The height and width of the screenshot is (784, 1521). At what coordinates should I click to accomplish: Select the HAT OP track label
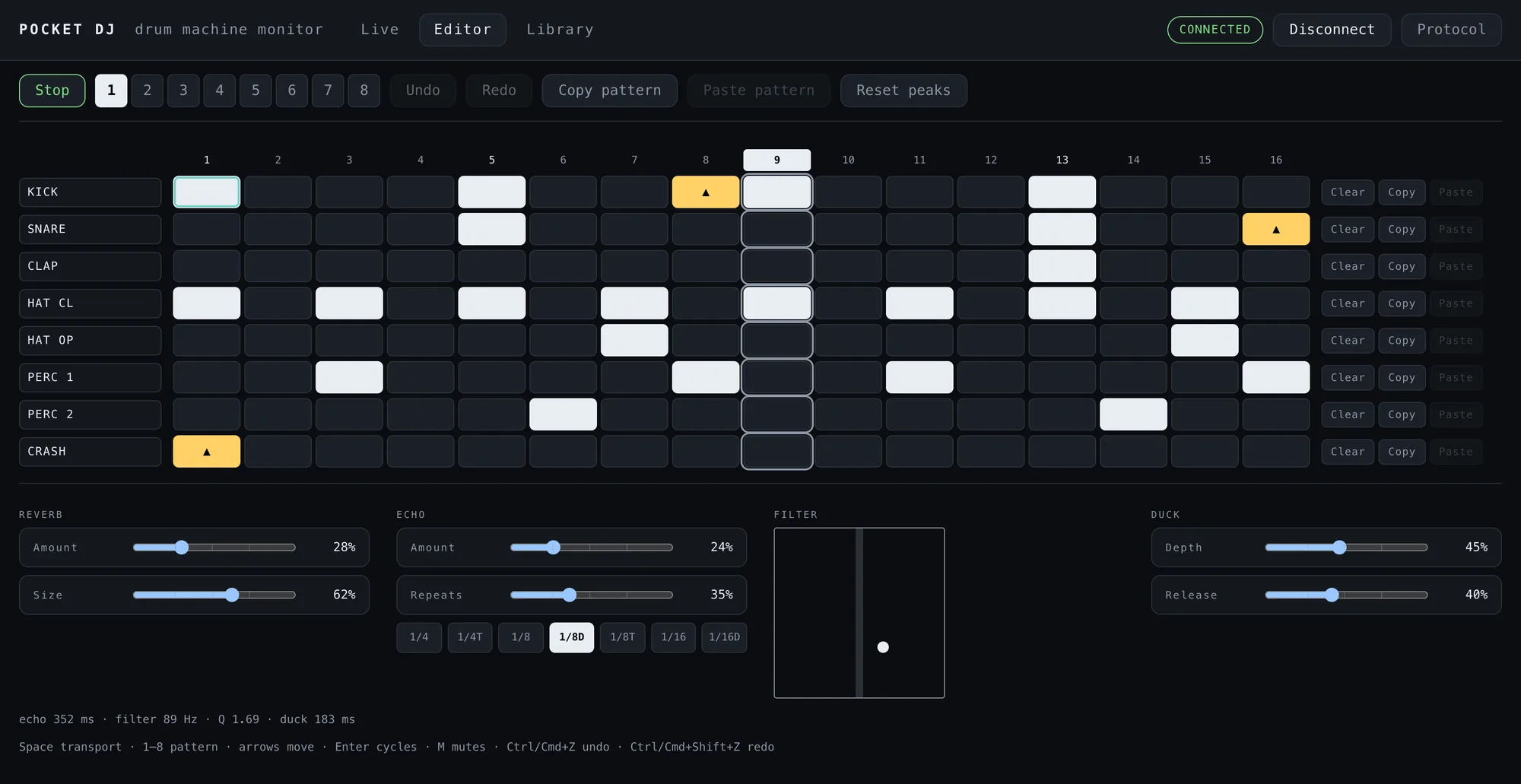(x=90, y=341)
